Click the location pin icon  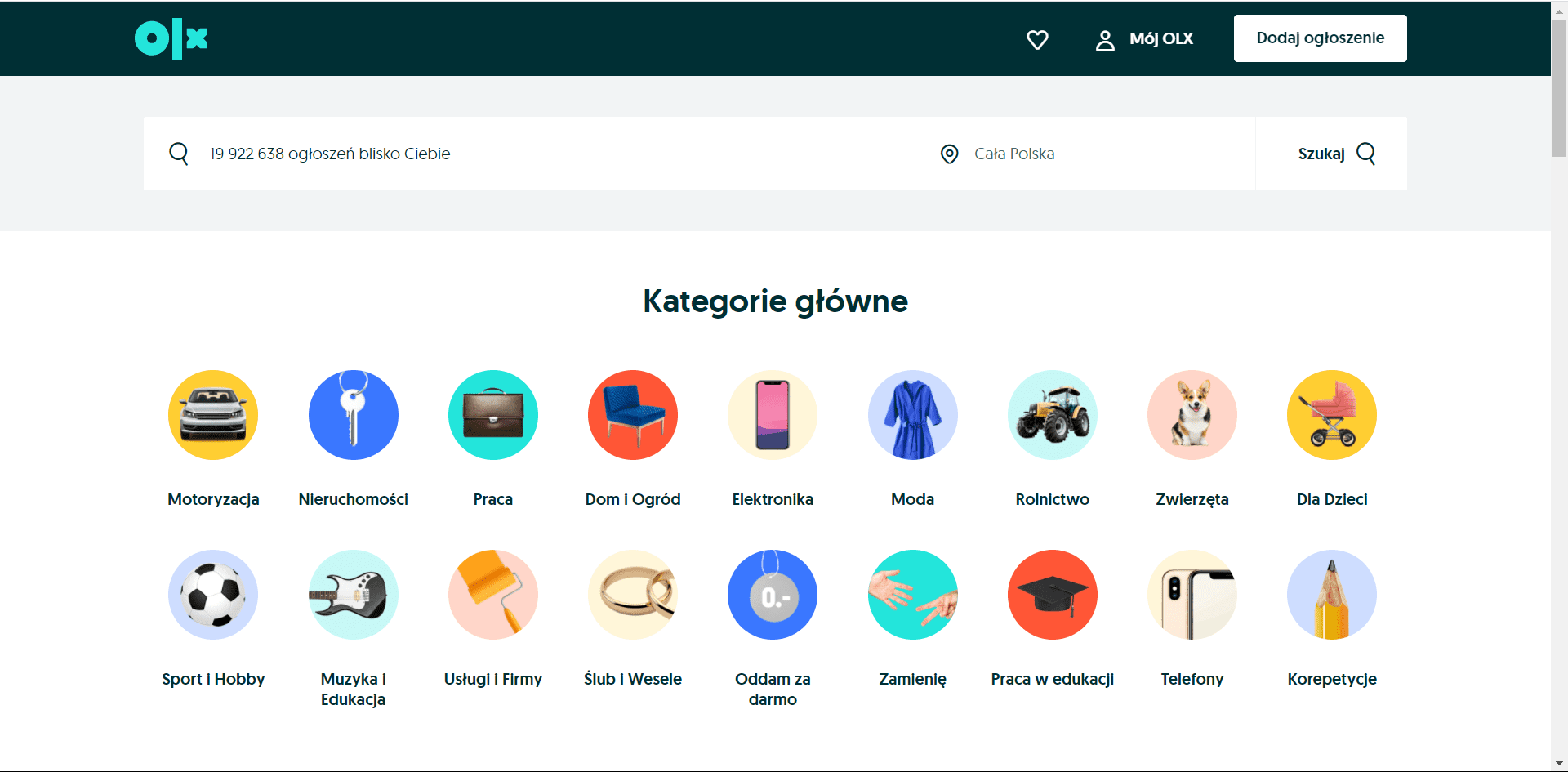(949, 154)
